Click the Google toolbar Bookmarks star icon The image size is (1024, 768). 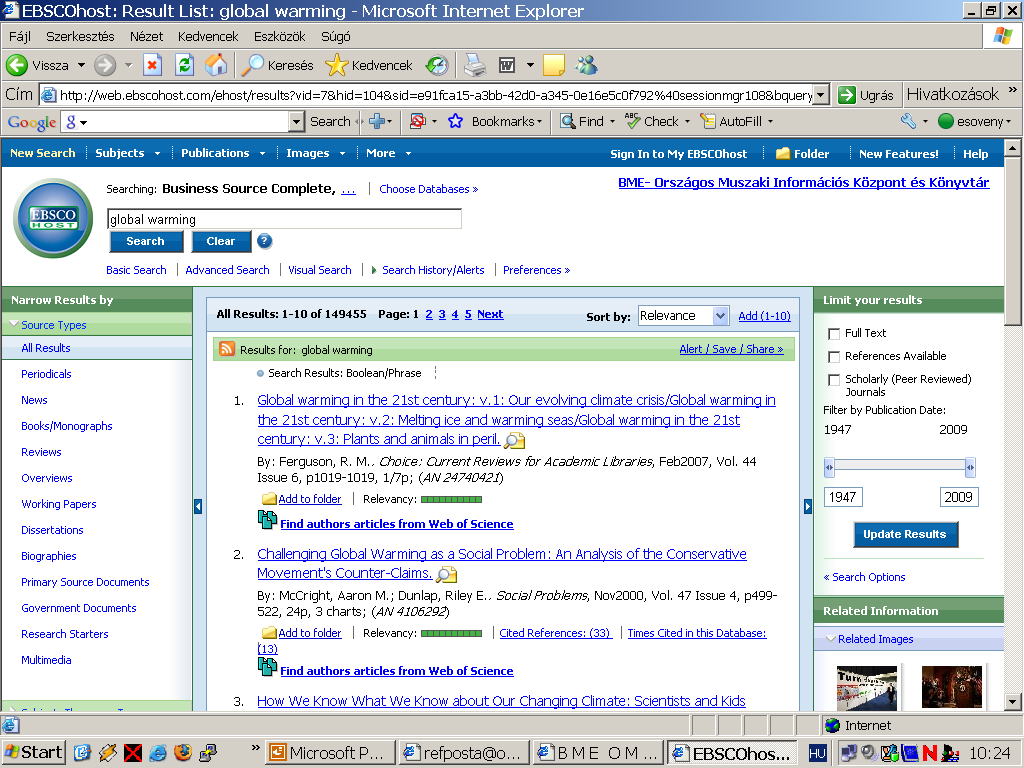click(455, 121)
